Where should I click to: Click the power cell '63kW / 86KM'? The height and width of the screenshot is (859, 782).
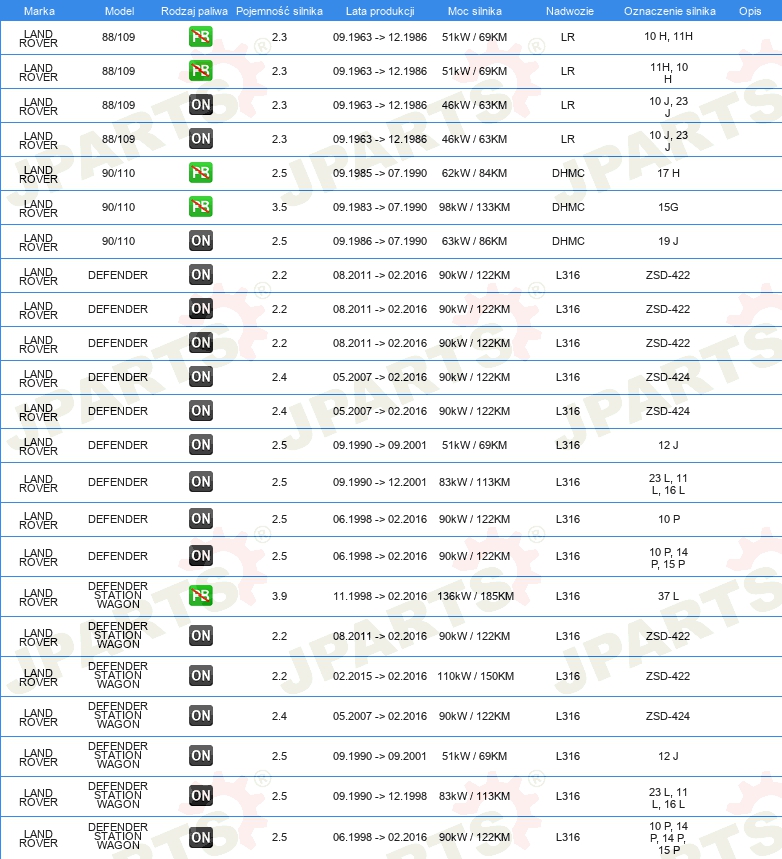click(474, 241)
